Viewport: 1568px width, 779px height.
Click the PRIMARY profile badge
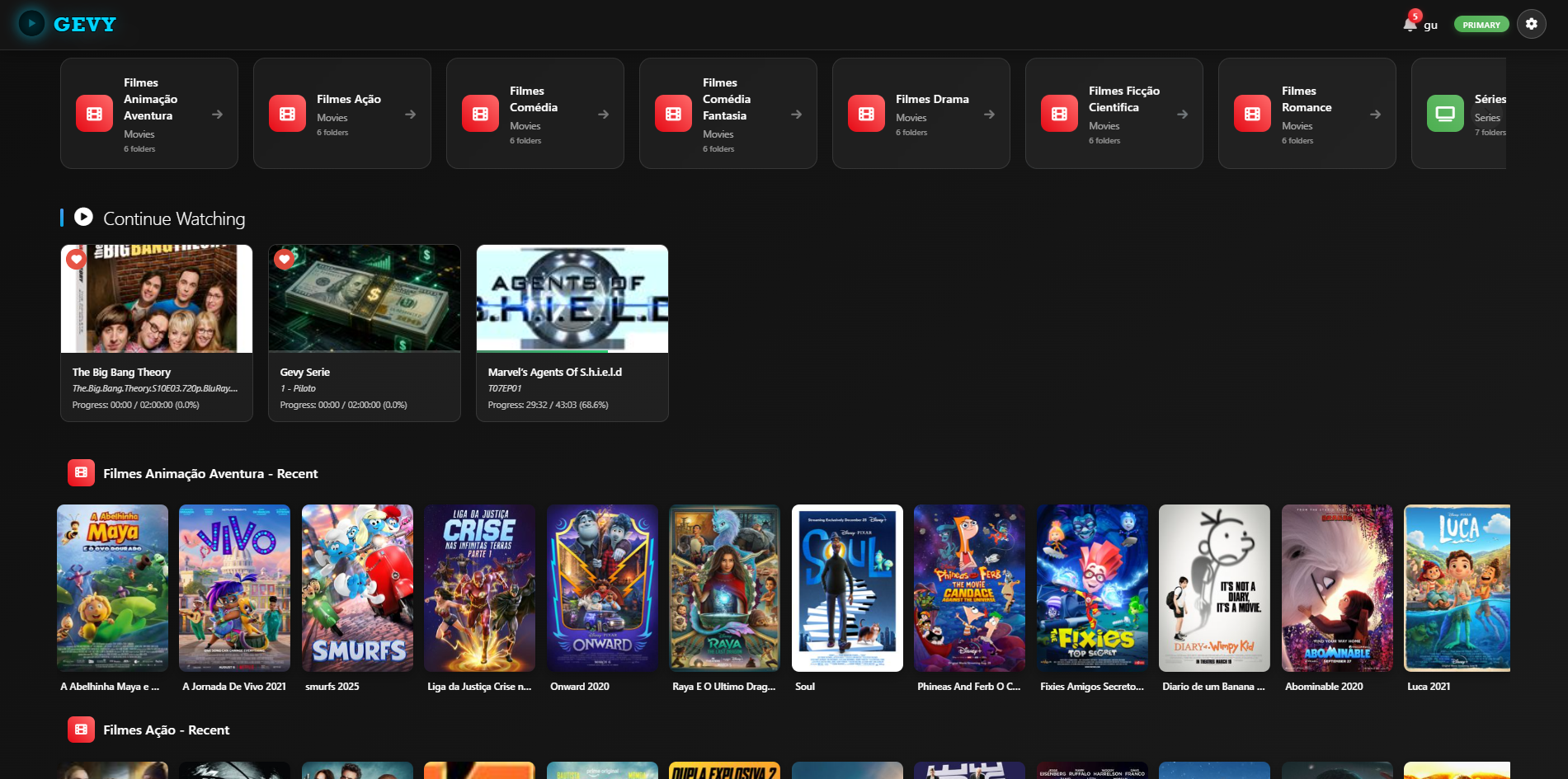1481,25
